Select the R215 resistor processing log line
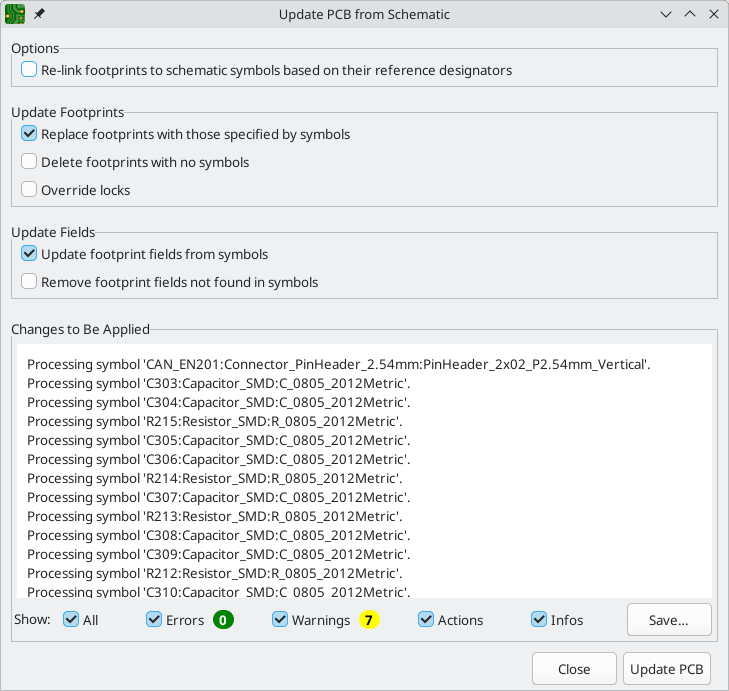 (x=214, y=421)
